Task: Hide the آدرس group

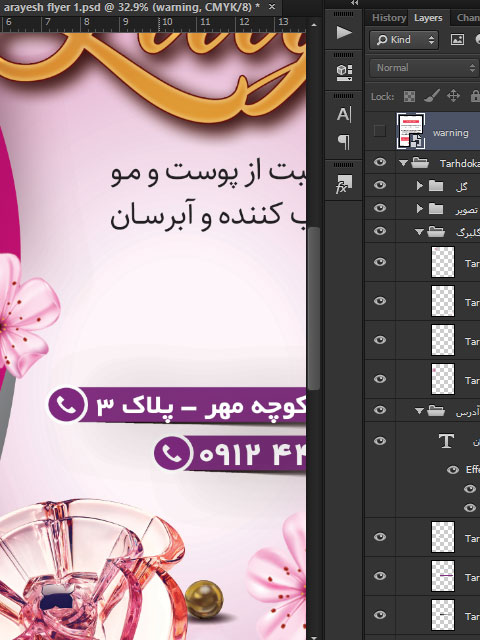Action: [x=380, y=410]
